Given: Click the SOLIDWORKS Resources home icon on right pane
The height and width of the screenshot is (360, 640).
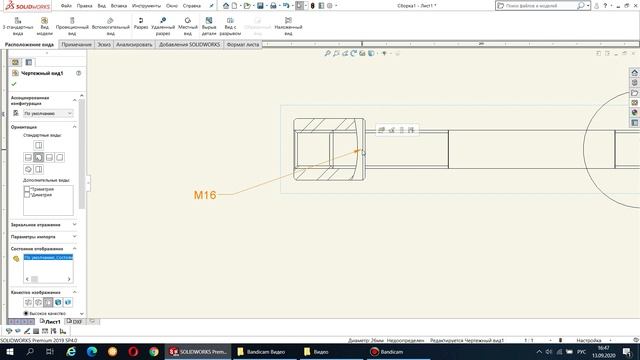Looking at the screenshot, I should 634,73.
